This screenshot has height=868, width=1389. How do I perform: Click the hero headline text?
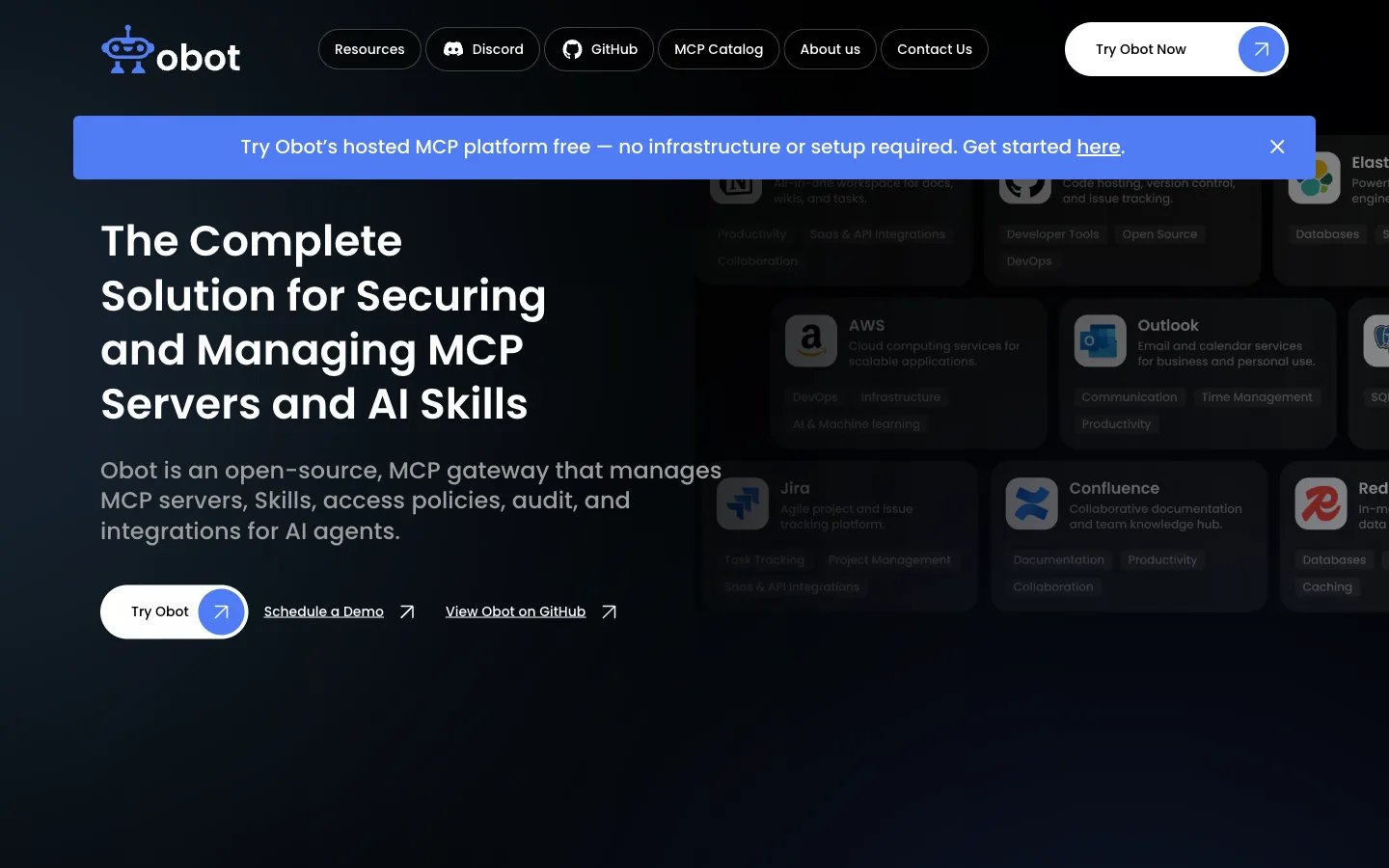pyautogui.click(x=323, y=322)
